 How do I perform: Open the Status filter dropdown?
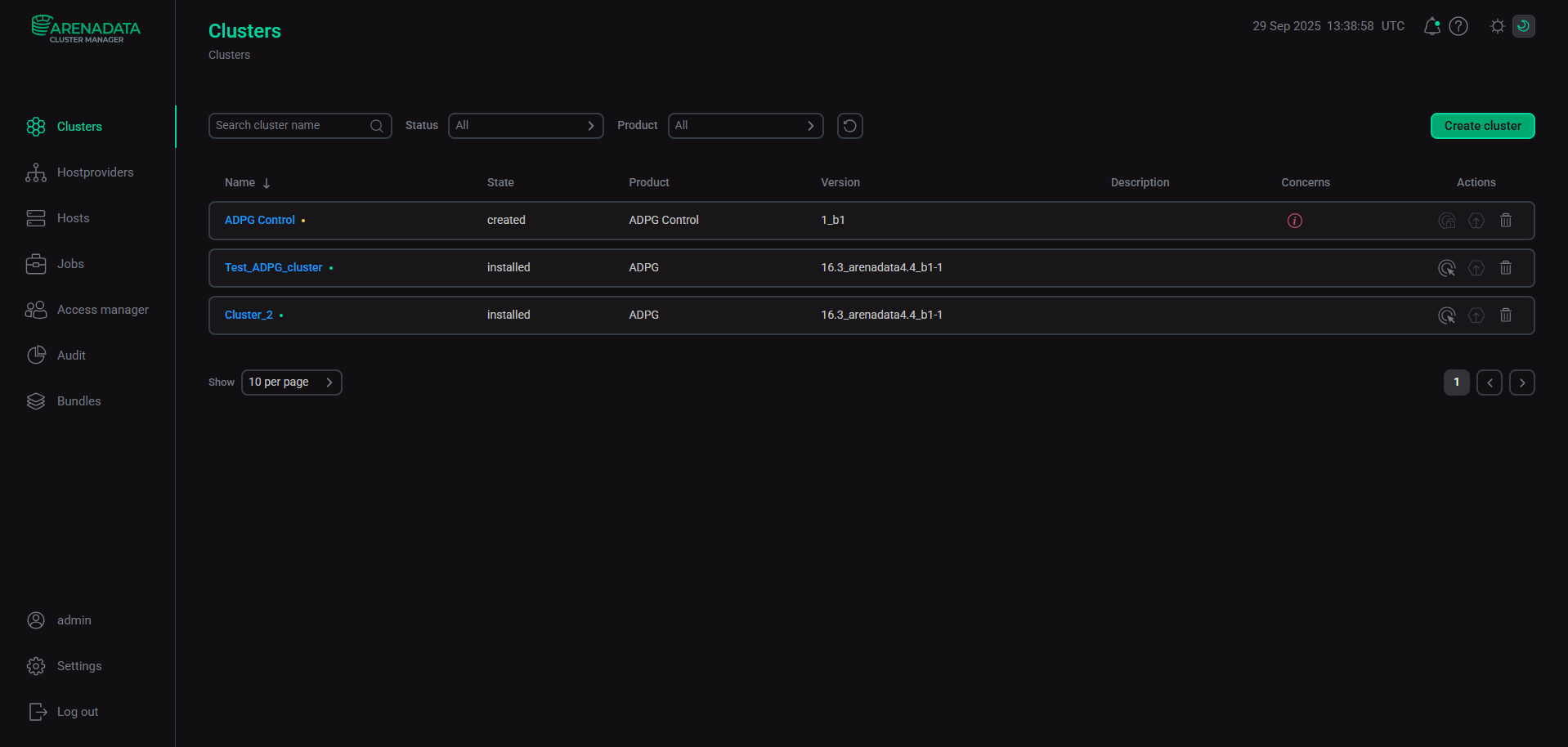click(x=526, y=125)
